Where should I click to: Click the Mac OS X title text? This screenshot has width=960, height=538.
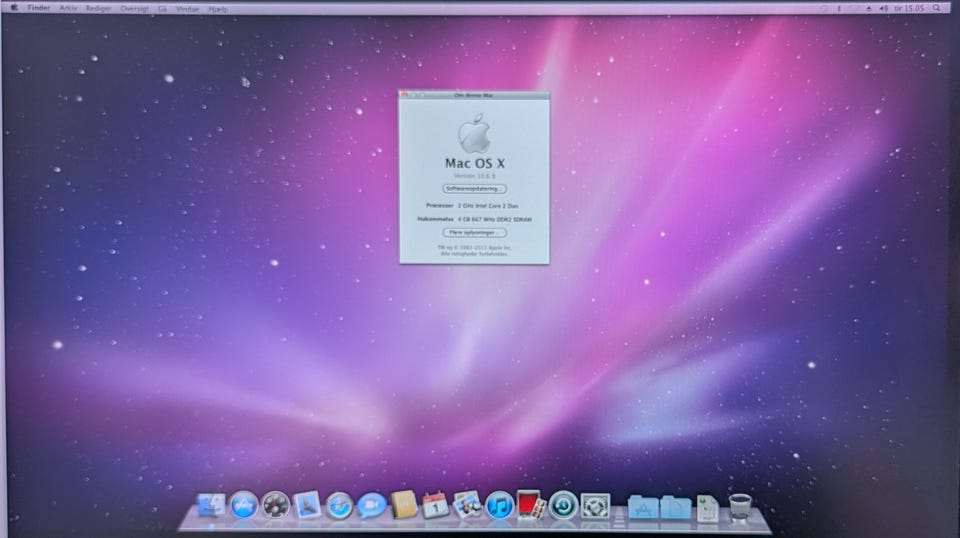474,163
